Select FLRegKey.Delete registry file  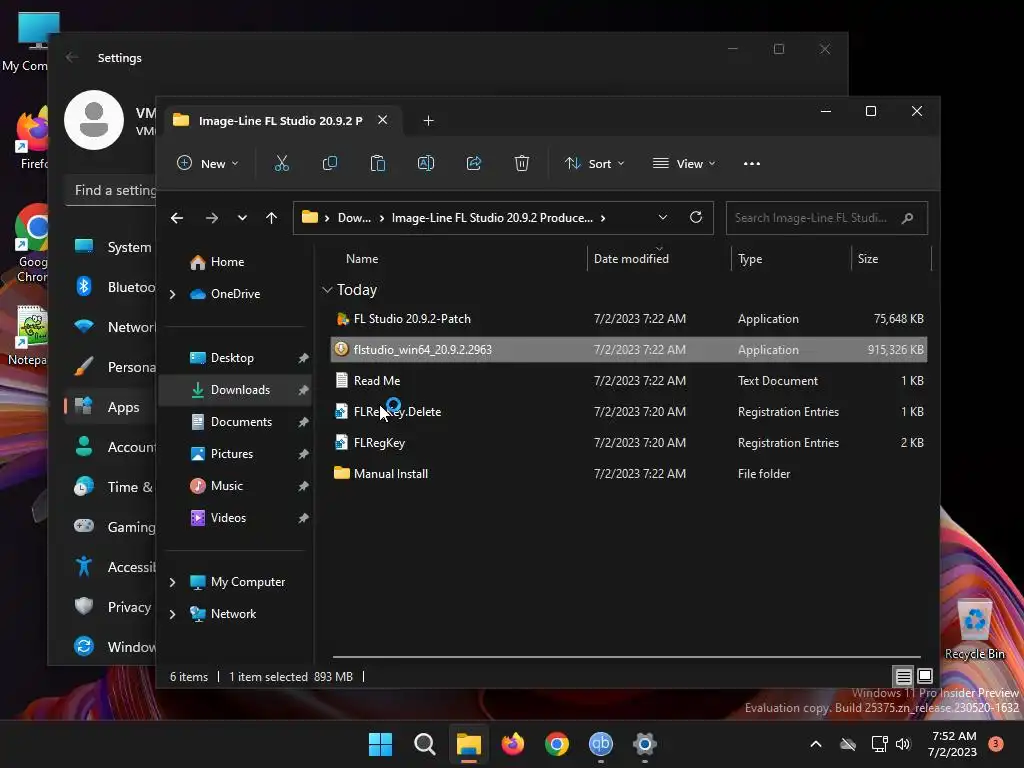click(x=629, y=411)
